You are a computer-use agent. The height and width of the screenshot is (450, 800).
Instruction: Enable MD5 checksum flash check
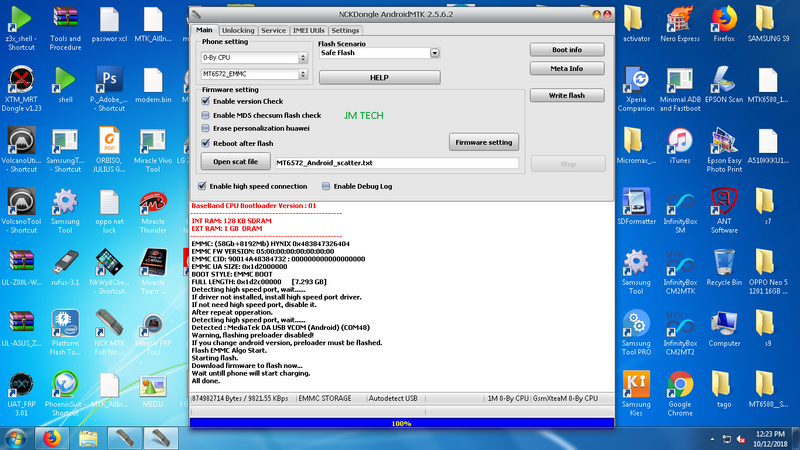coord(206,115)
